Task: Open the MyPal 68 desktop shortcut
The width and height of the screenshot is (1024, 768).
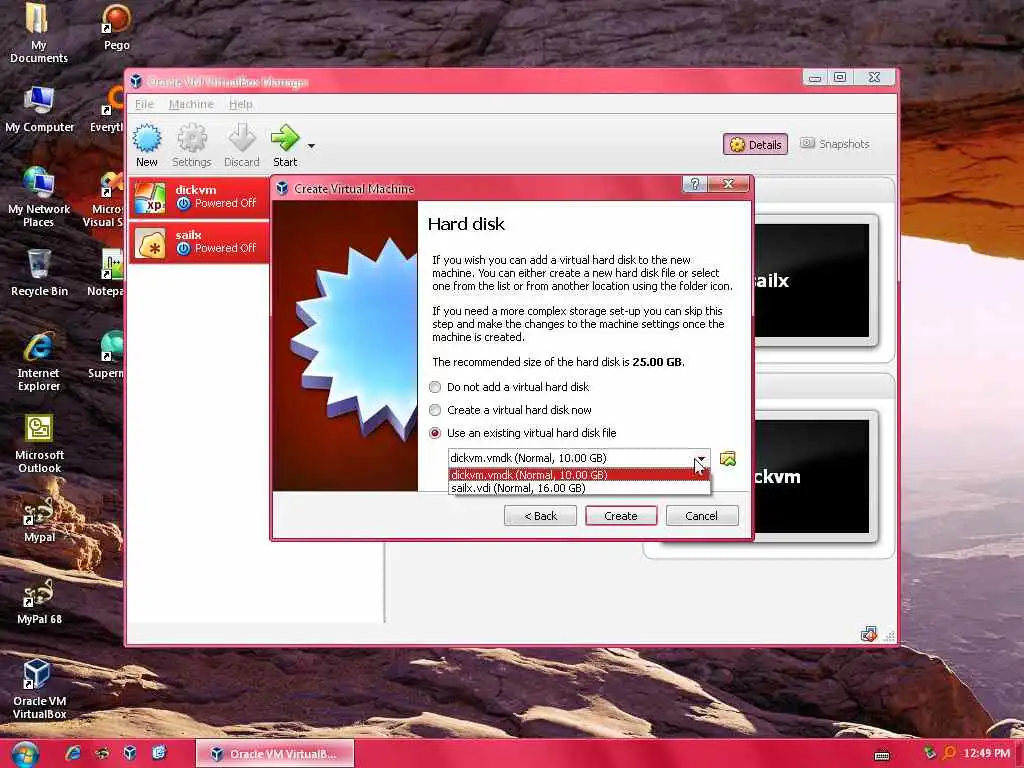Action: click(39, 601)
